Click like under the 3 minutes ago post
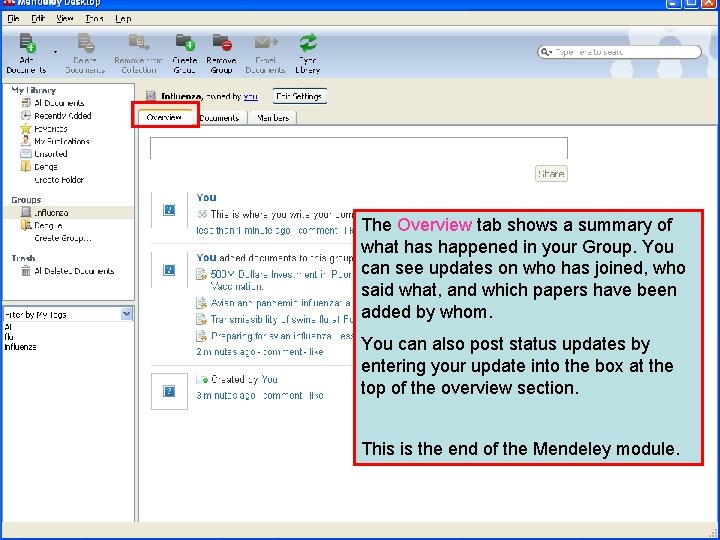720x540 pixels. [x=316, y=395]
